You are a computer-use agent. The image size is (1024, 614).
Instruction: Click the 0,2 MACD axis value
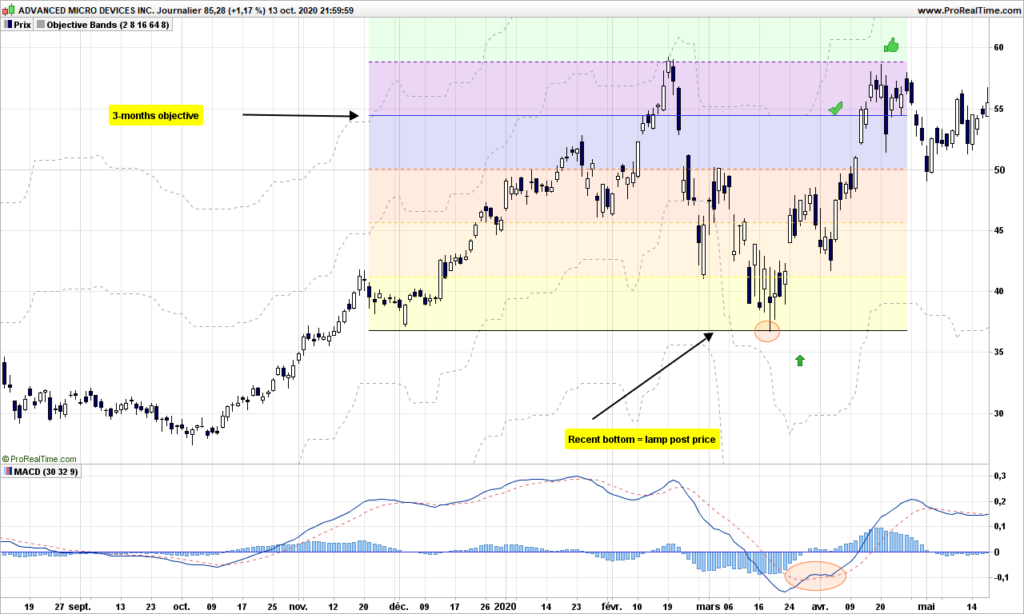[x=1000, y=502]
